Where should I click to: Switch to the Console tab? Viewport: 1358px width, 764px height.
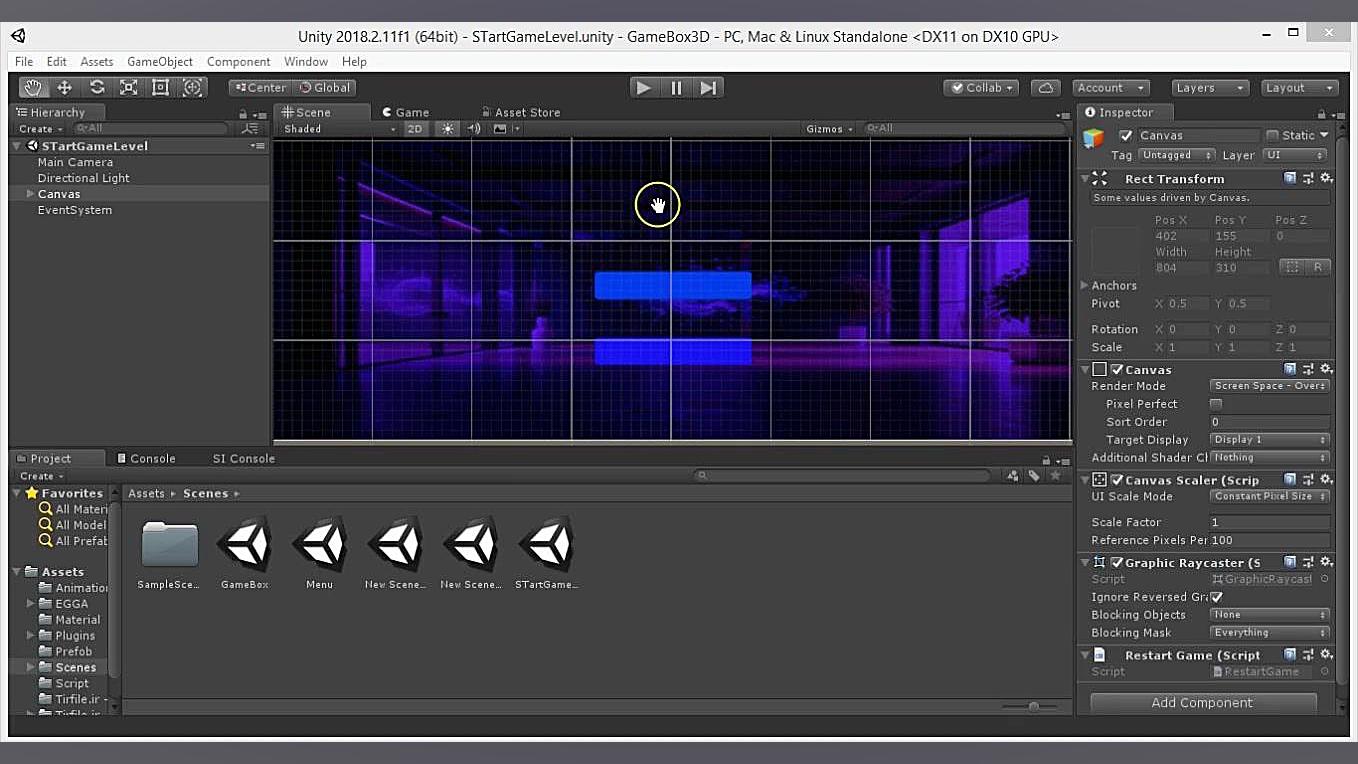point(146,459)
